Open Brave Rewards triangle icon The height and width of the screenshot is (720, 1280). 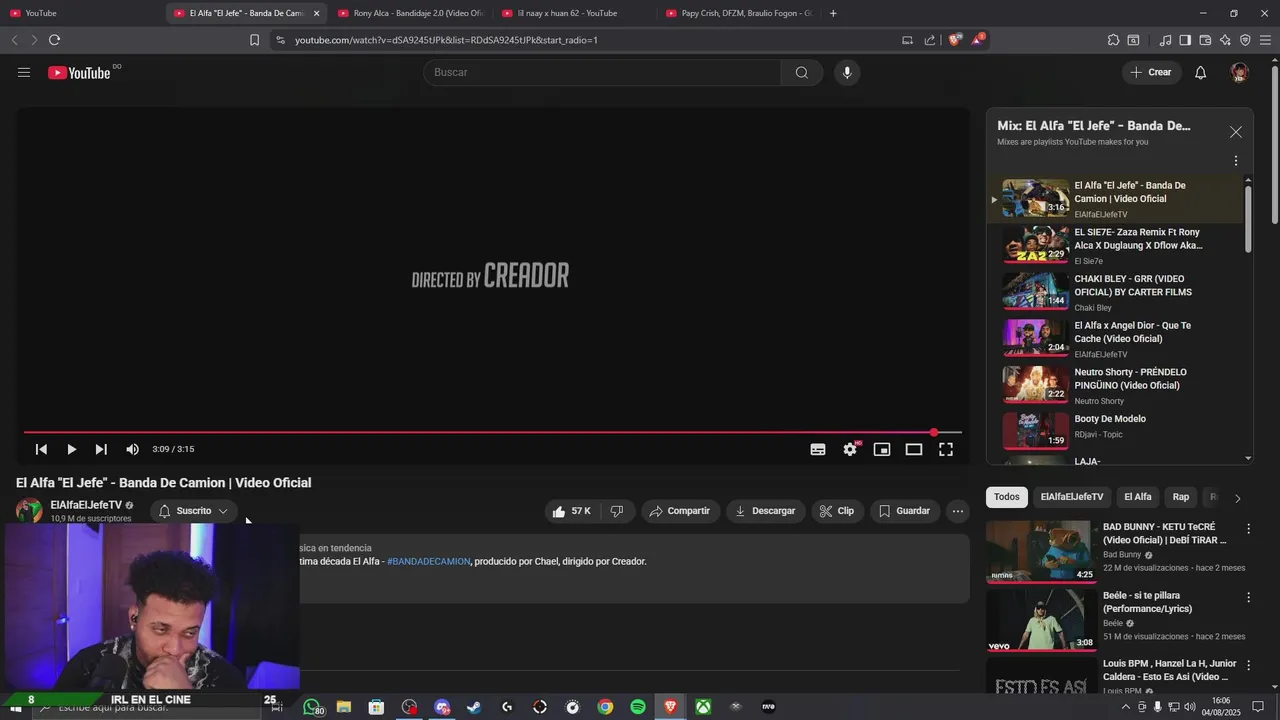tap(977, 40)
